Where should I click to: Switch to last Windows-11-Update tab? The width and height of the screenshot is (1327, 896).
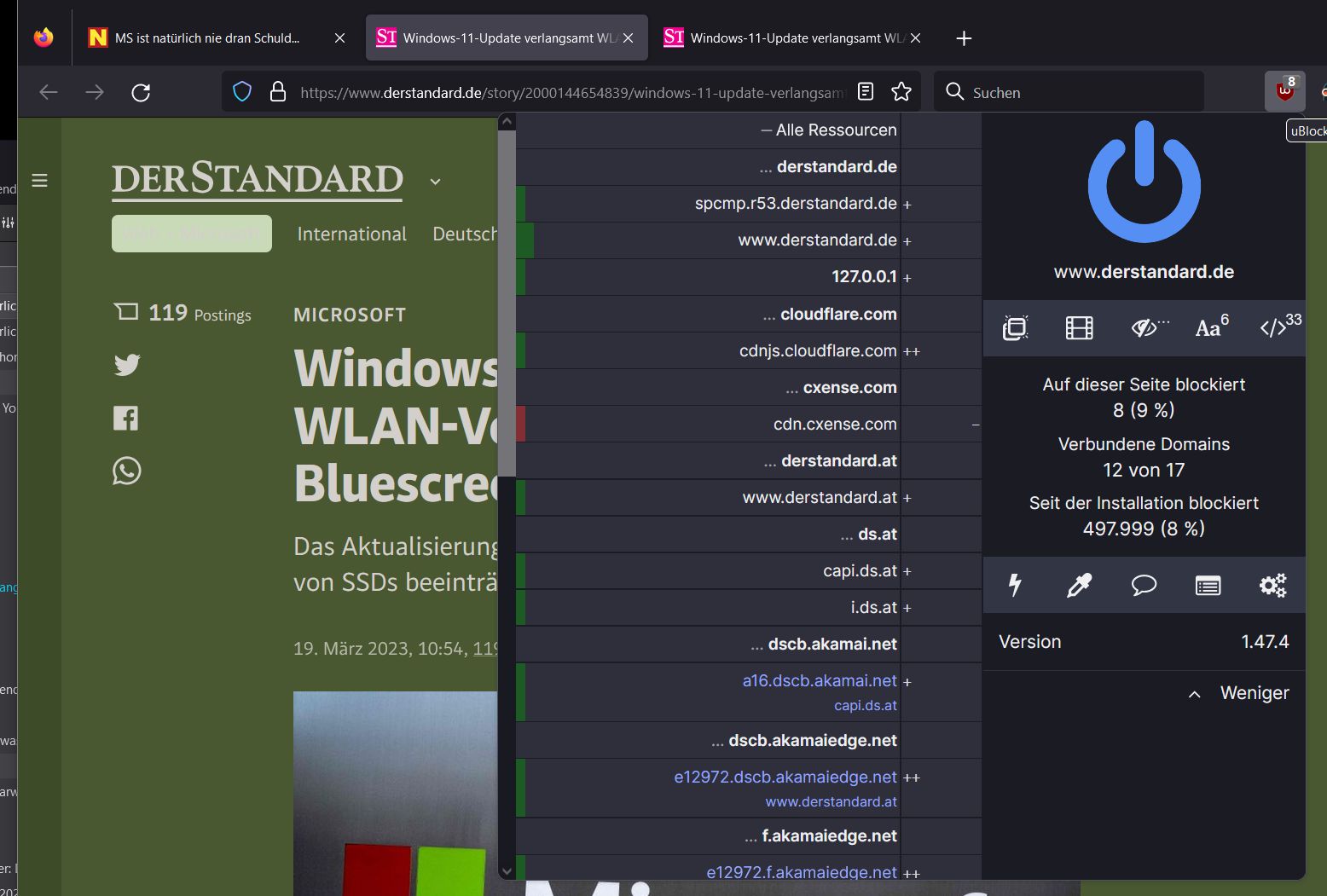(x=785, y=38)
